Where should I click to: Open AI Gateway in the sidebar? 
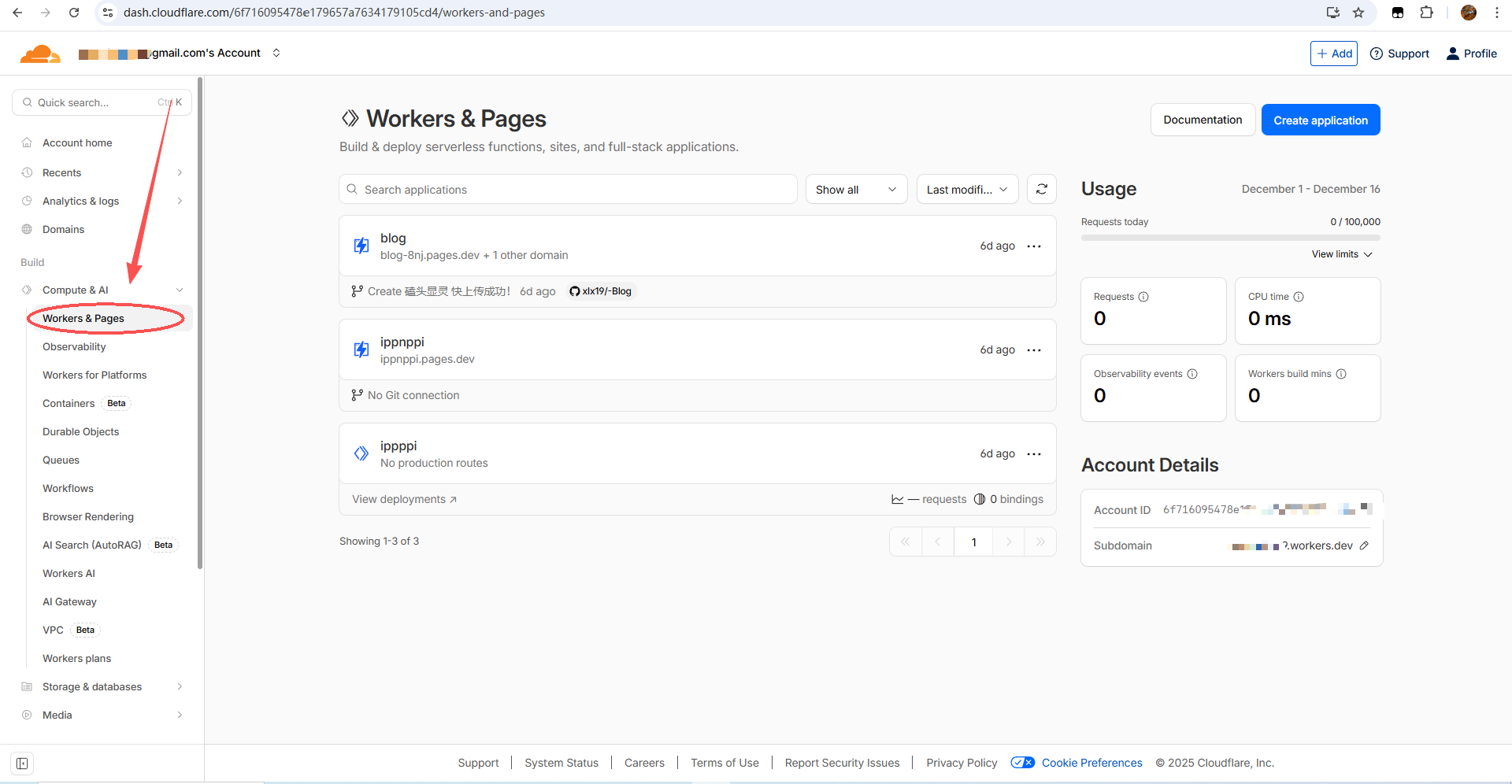tap(69, 601)
